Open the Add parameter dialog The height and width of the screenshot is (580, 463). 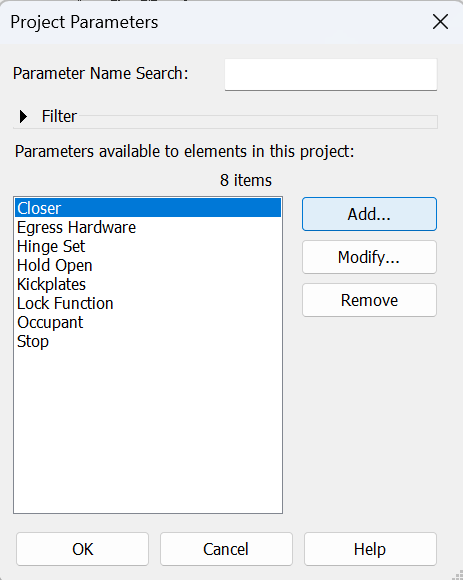[x=369, y=214]
